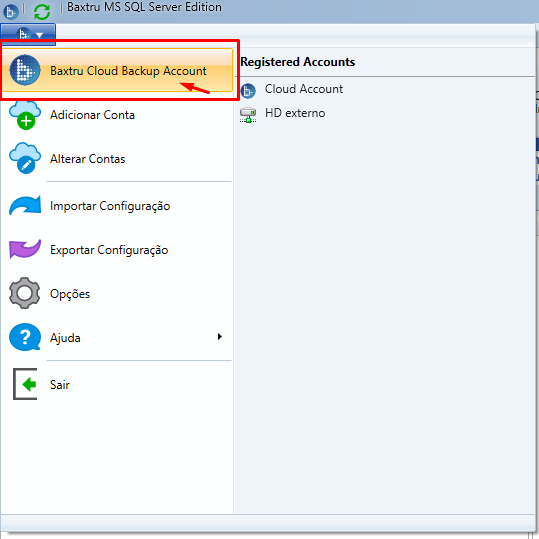
Task: Click the cloud-pencil icon for Alterar Contas
Action: (x=25, y=158)
